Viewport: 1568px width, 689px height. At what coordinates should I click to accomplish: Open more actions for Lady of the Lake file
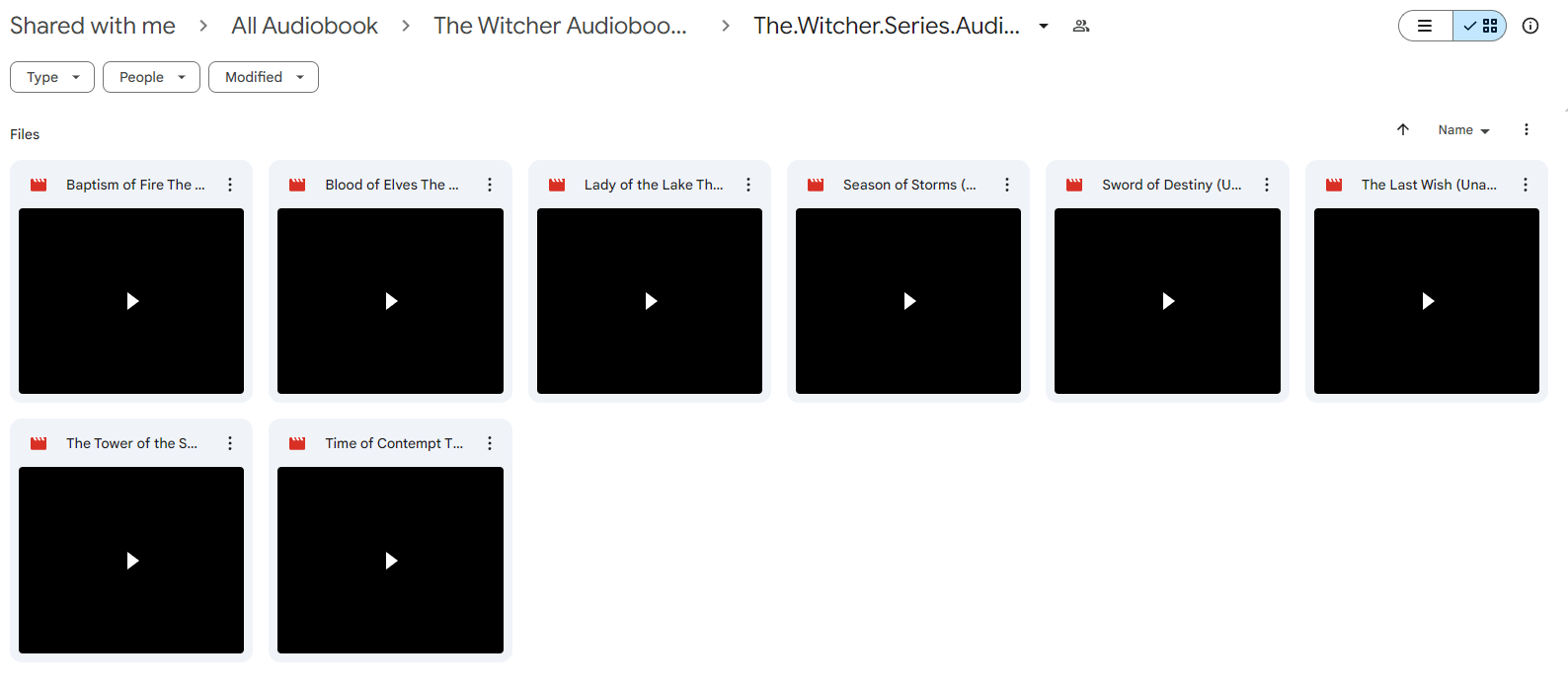coord(748,185)
